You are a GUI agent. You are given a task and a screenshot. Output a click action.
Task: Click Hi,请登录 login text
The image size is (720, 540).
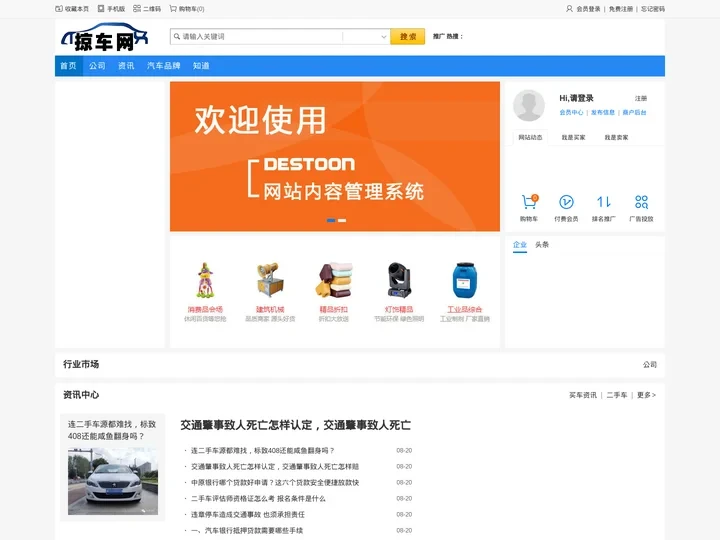coord(576,98)
